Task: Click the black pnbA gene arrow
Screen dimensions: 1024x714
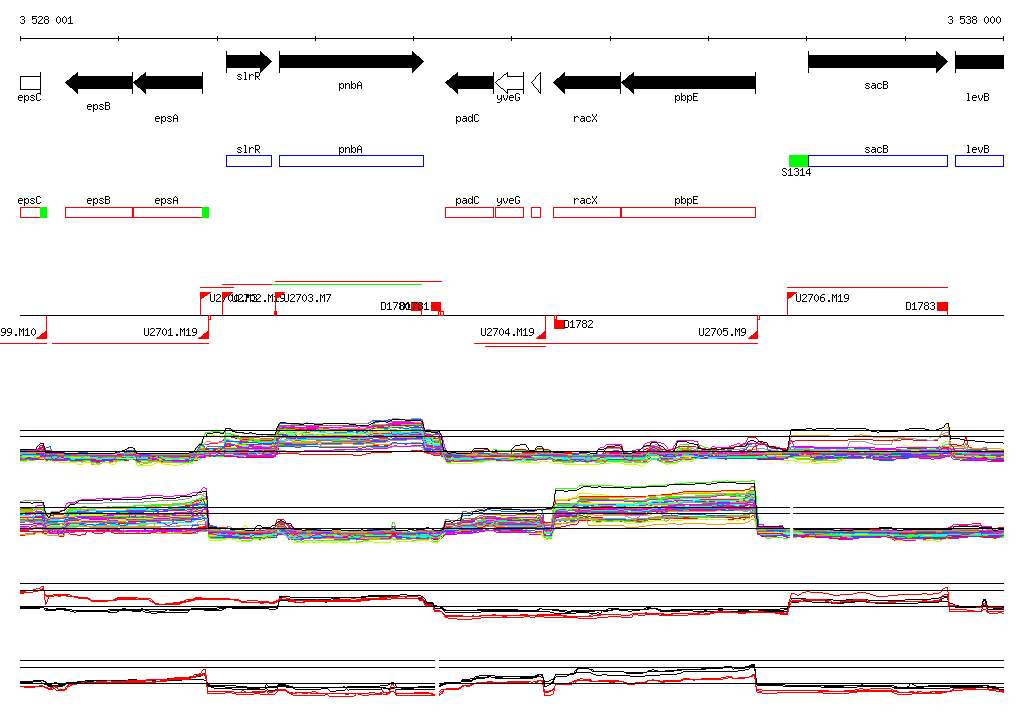Action: pyautogui.click(x=351, y=62)
